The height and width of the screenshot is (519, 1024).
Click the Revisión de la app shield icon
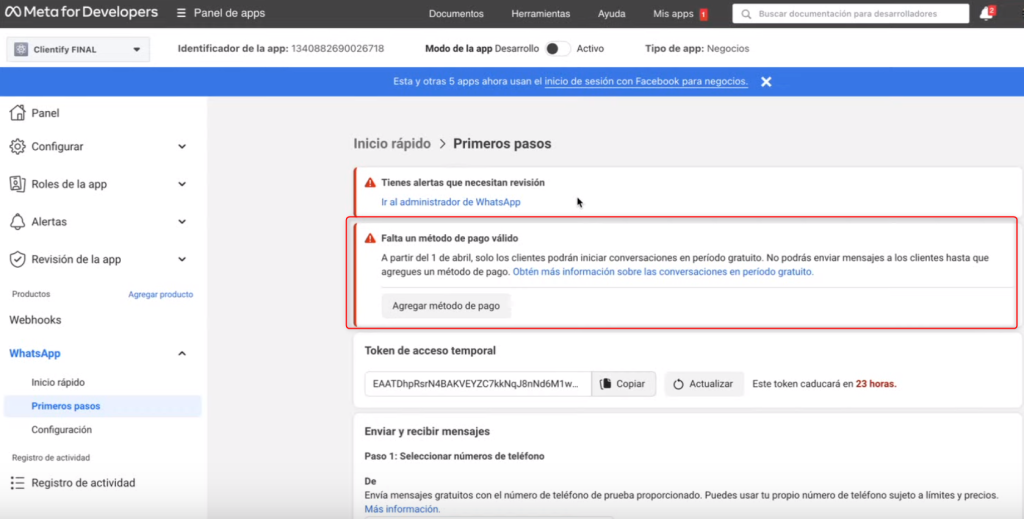click(18, 259)
